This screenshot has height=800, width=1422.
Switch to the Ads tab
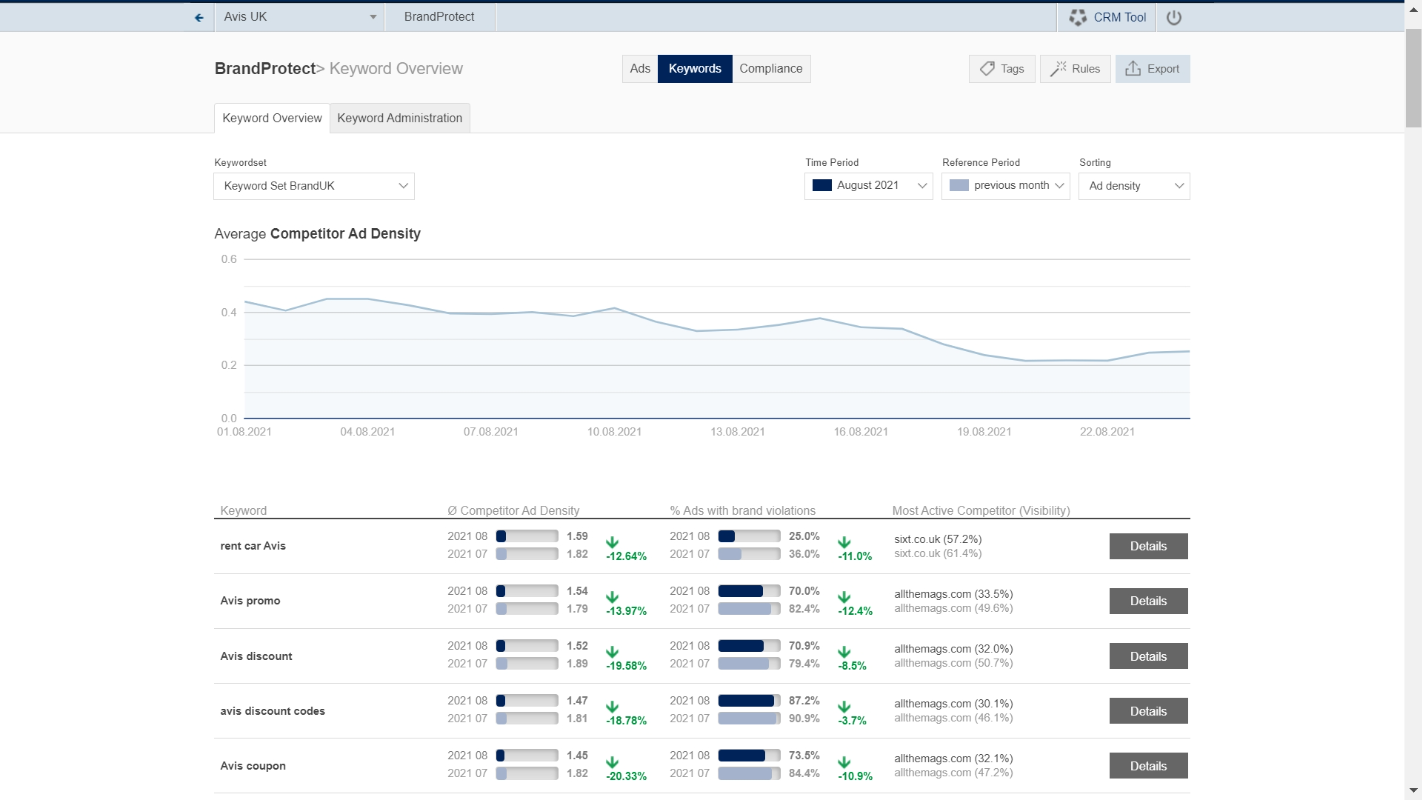coord(639,68)
